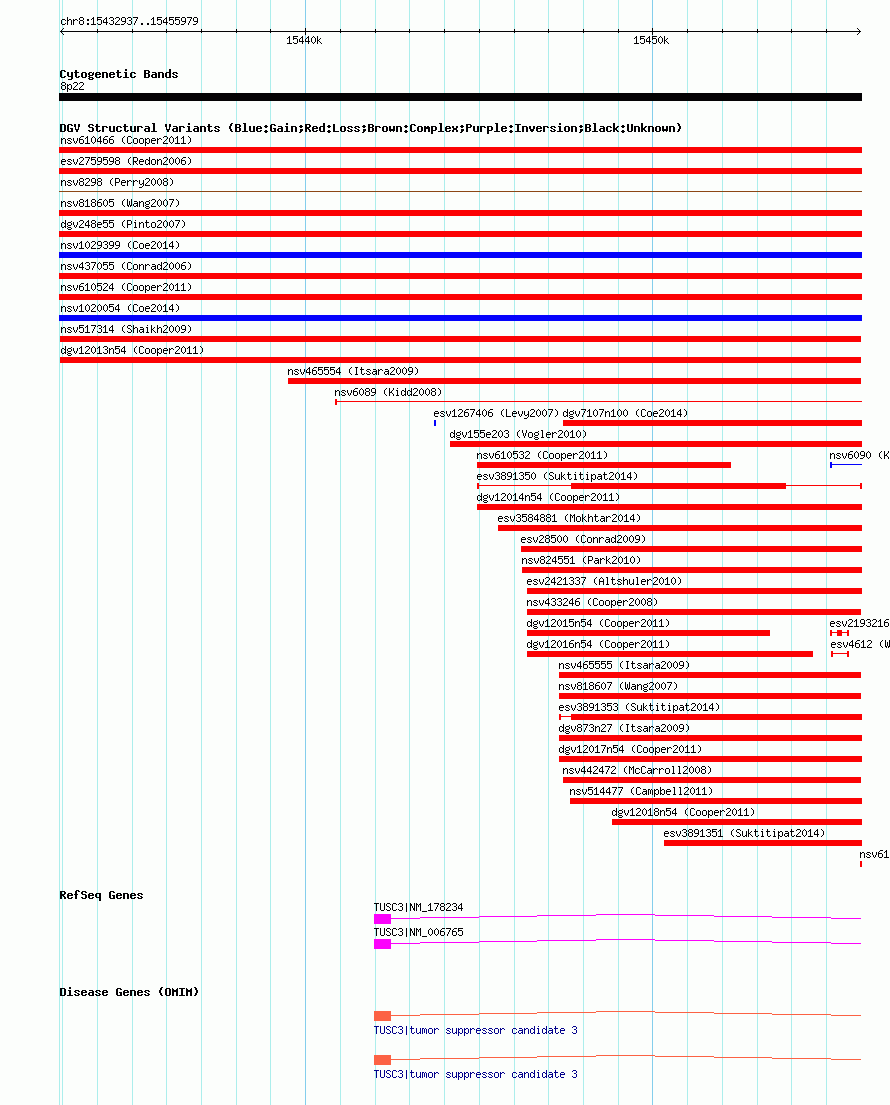The image size is (890, 1105).
Task: Click nsv1029399 (Coe2014) label
Action: pos(120,245)
